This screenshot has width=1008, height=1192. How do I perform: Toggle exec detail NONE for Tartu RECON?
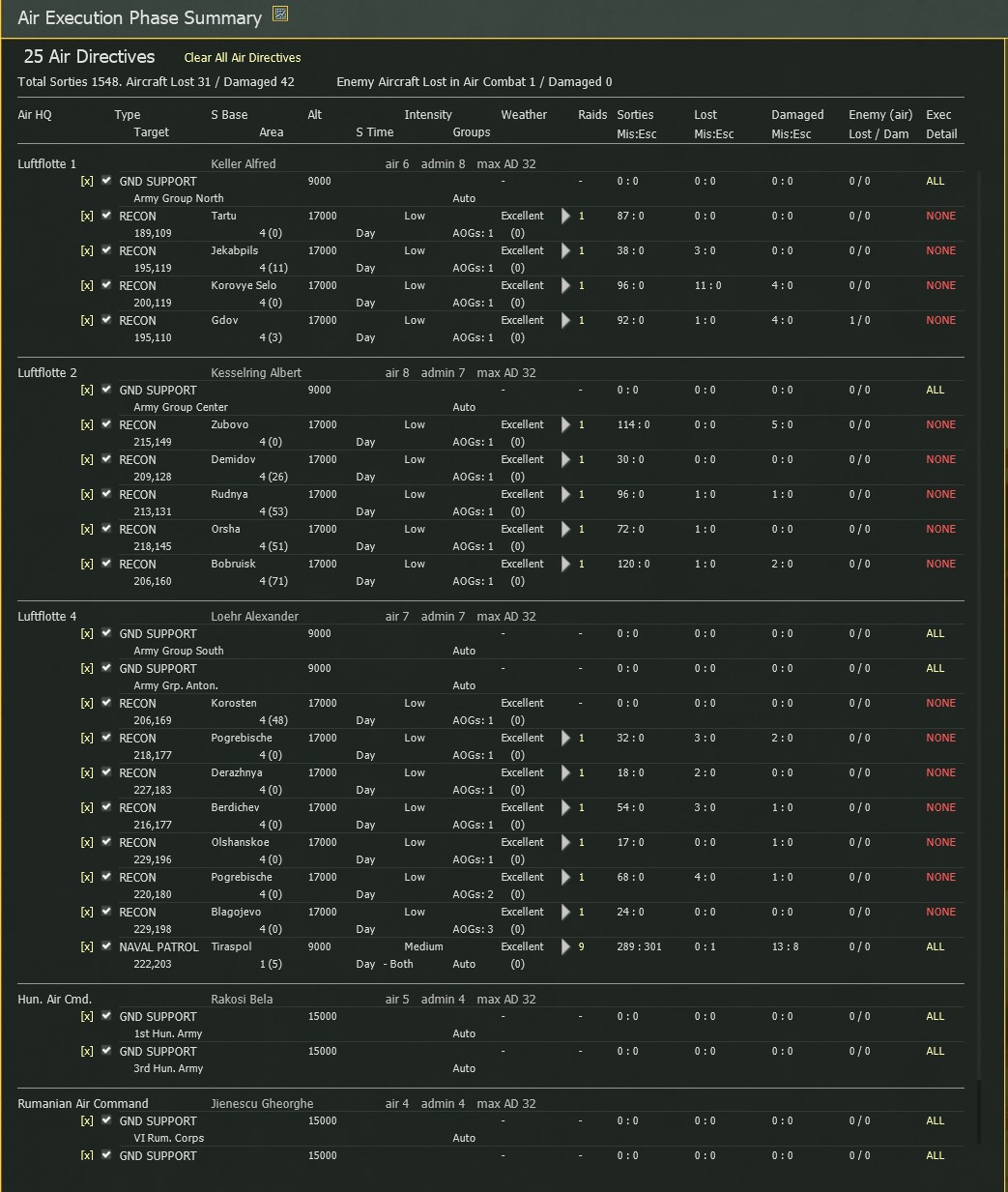click(x=940, y=217)
